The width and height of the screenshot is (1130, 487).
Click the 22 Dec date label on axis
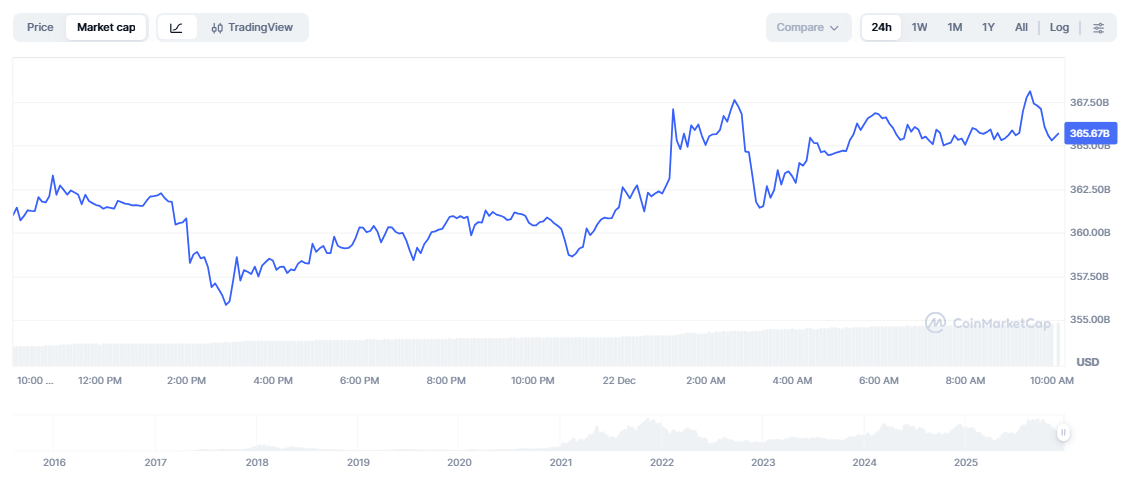pos(619,381)
